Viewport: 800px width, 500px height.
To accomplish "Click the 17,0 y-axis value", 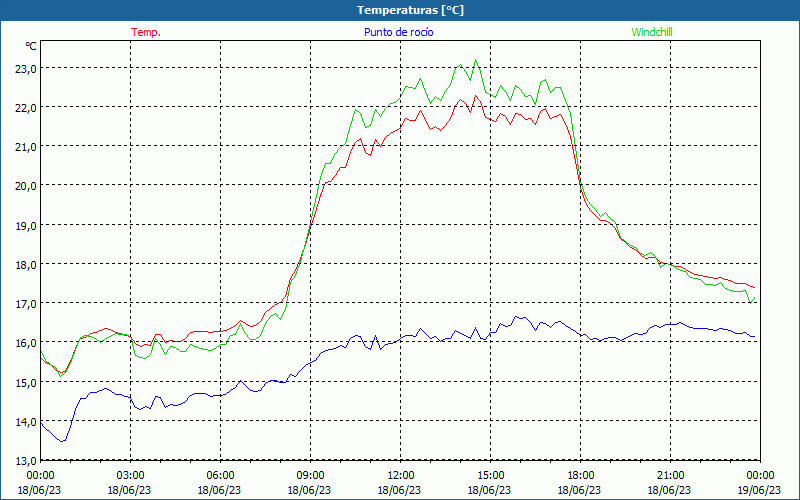I will 26,304.
